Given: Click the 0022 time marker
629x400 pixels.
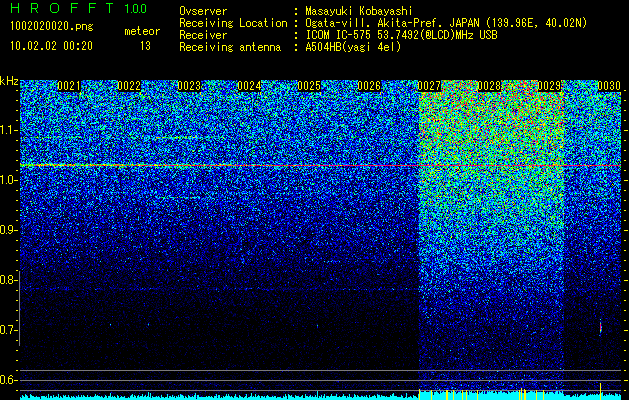Looking at the screenshot, I should 129,86.
